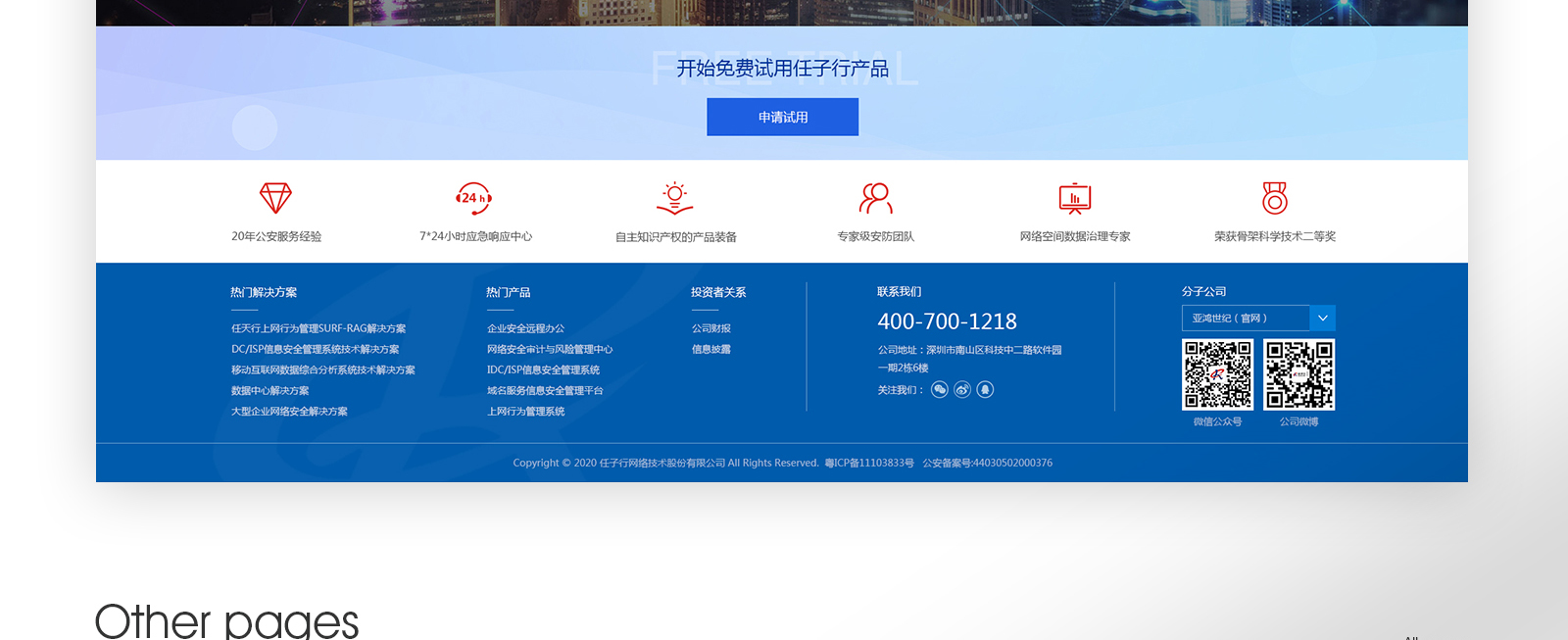The width and height of the screenshot is (1568, 640).
Task: Go to 公司财报 under investor relations
Action: point(711,329)
